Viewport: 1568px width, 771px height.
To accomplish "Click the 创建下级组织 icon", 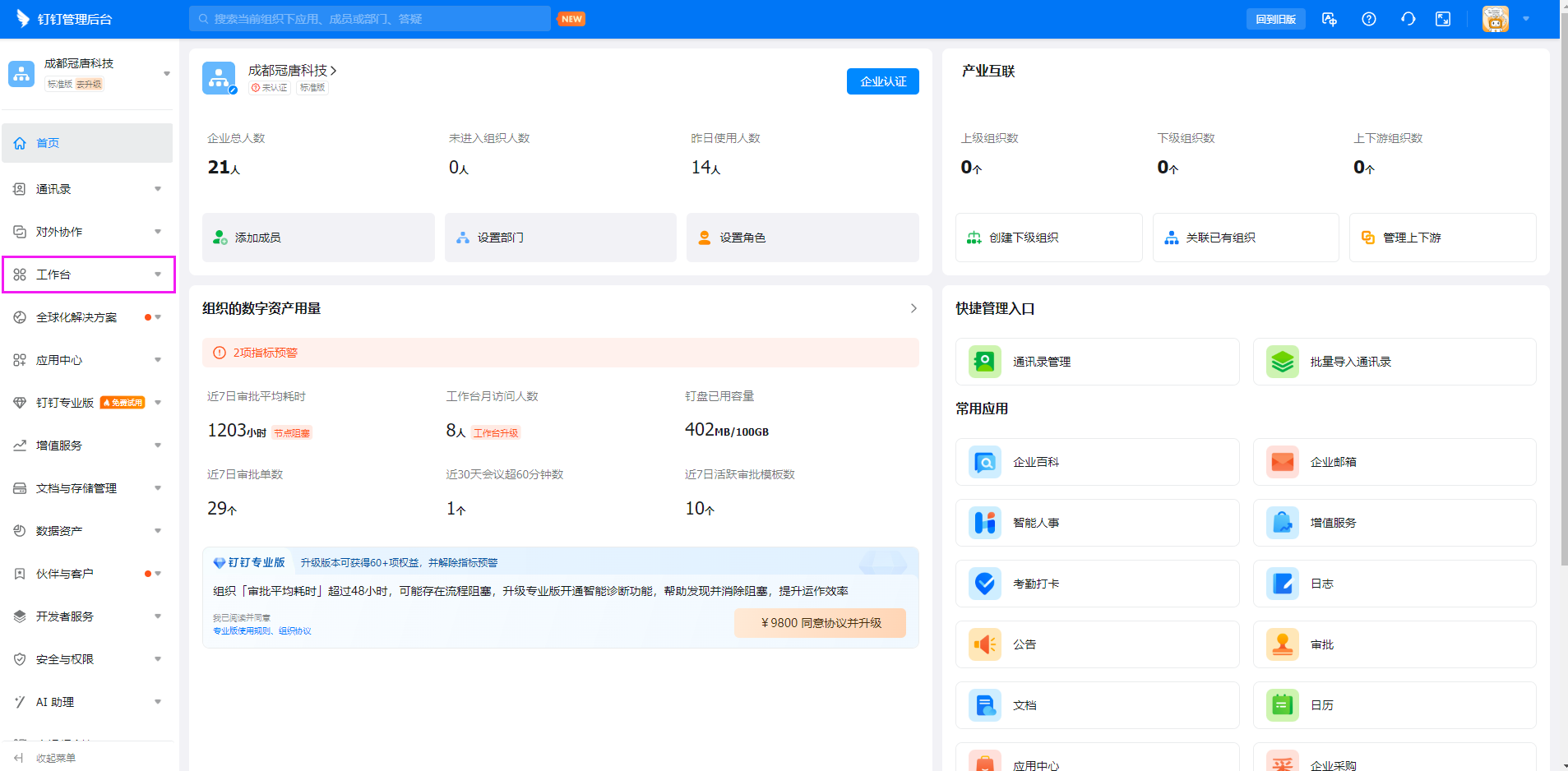I will (x=974, y=238).
